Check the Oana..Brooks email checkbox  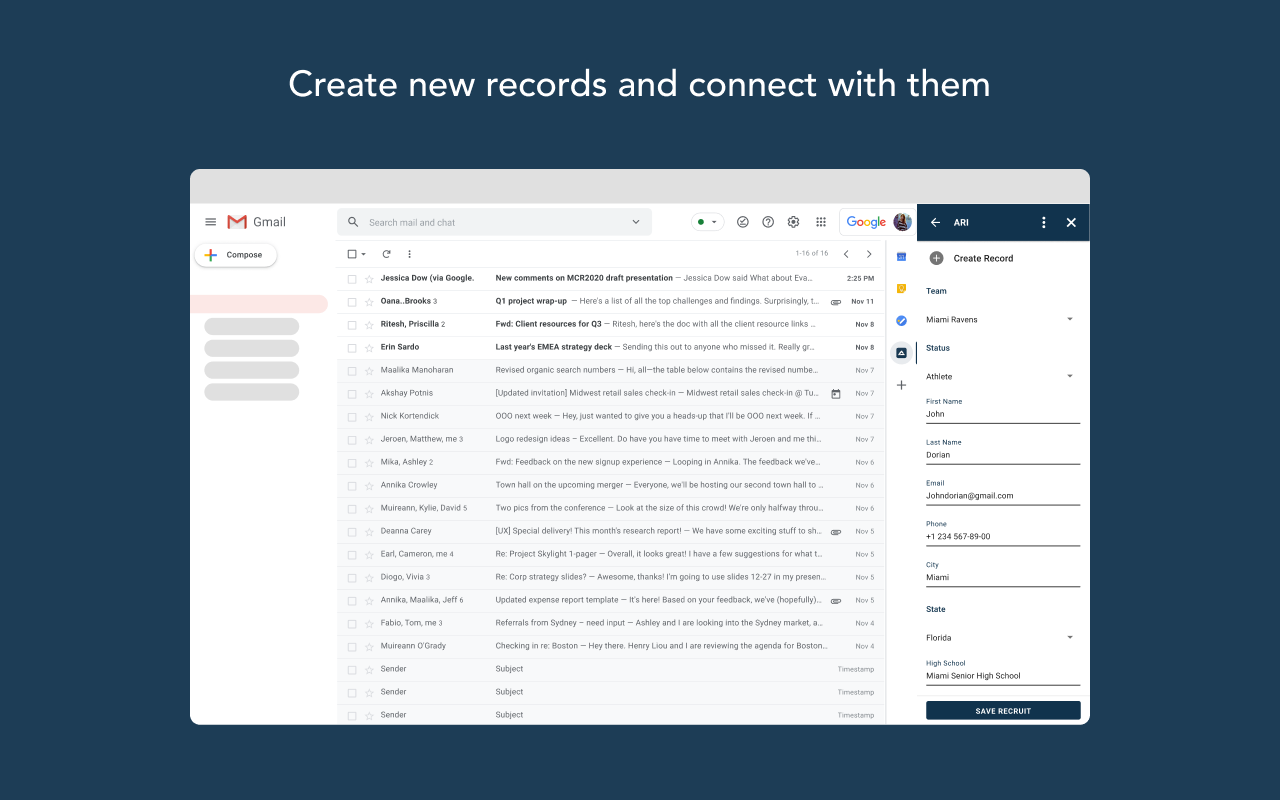(352, 301)
